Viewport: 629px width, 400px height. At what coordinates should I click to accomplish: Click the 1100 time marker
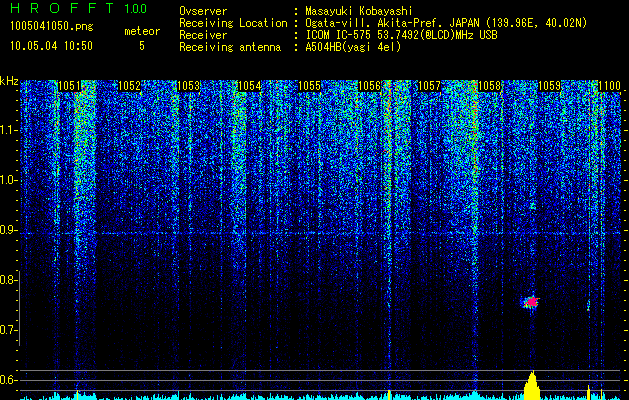pos(610,86)
